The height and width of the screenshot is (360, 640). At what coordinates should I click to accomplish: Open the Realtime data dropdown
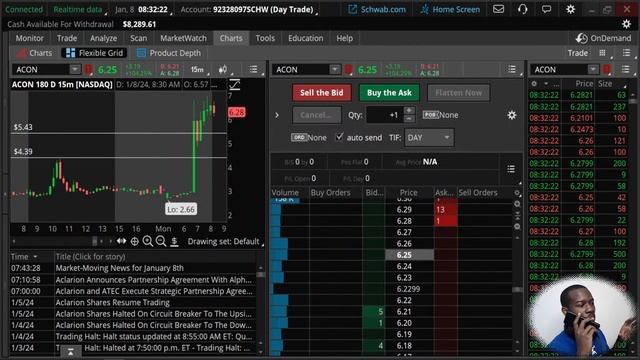(x=79, y=9)
